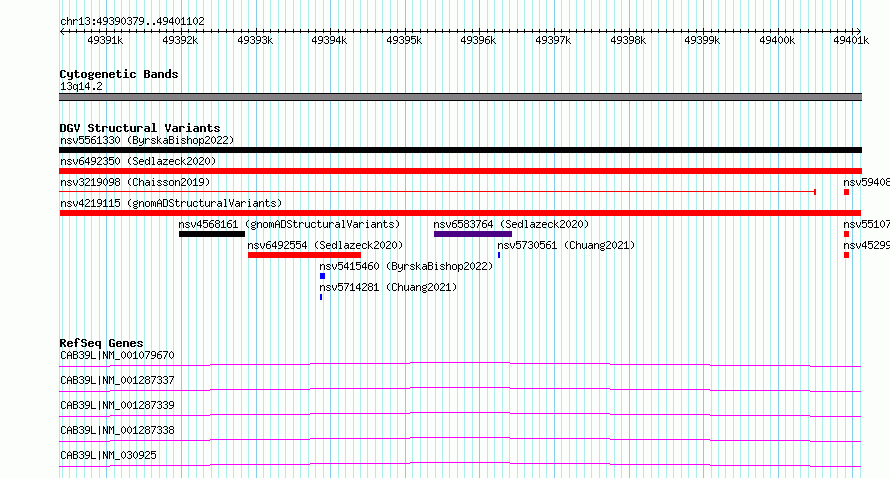
Task: Click the red square marker under nsv45299
Action: click(x=846, y=255)
